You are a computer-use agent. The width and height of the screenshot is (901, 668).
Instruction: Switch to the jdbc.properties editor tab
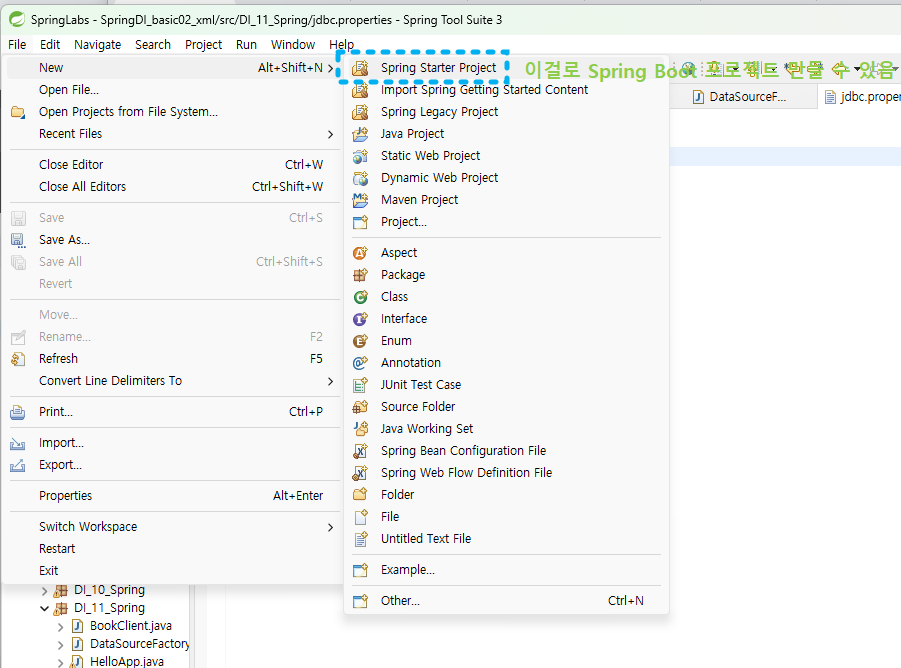pyautogui.click(x=860, y=97)
